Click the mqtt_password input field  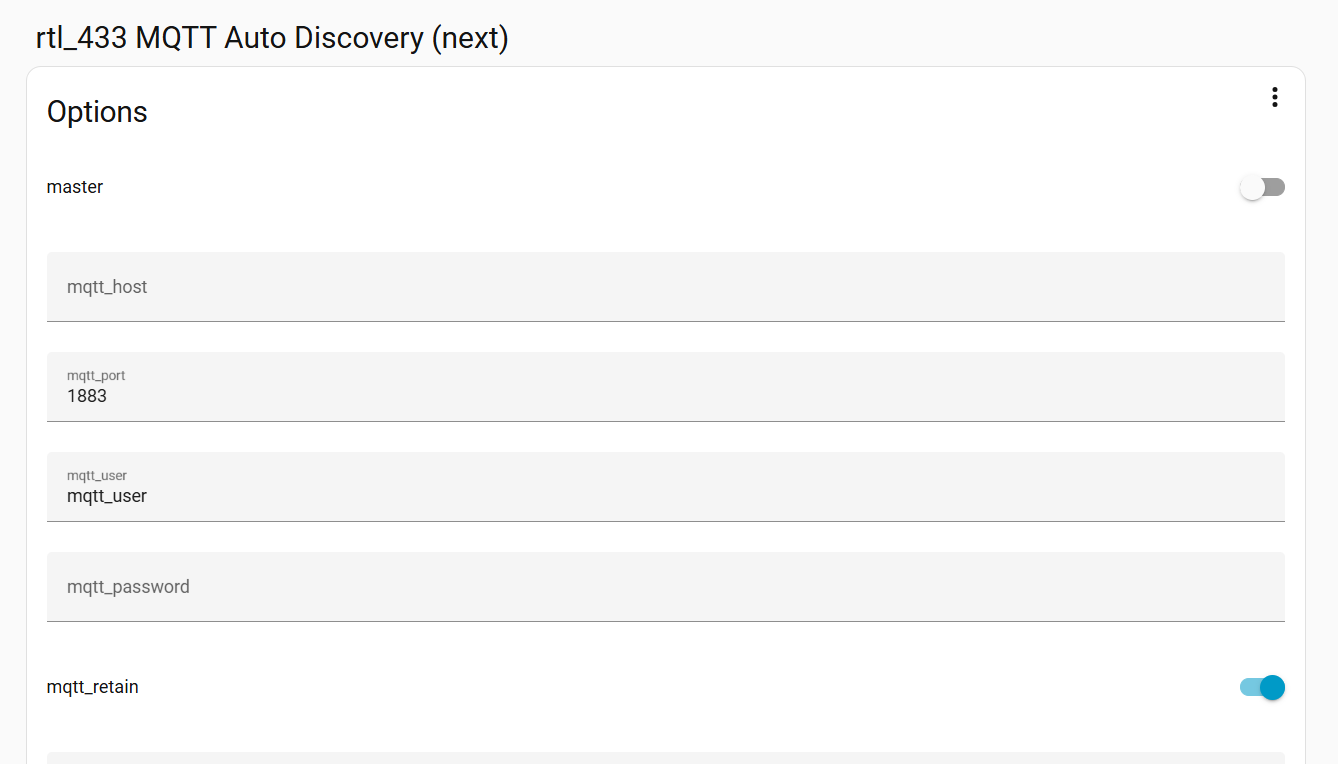point(665,587)
